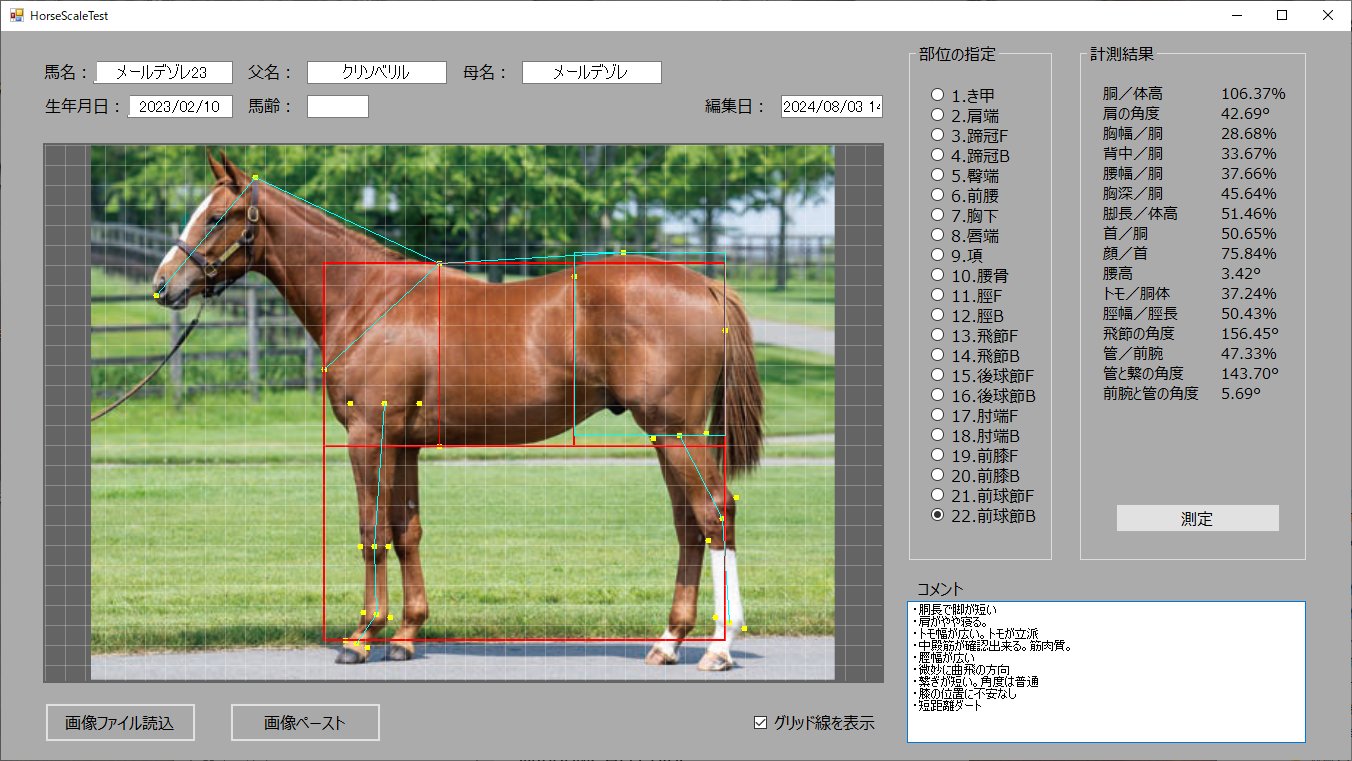Screen dimensions: 1352x761
Task: Click the 画像ペースト button
Action: [x=305, y=723]
